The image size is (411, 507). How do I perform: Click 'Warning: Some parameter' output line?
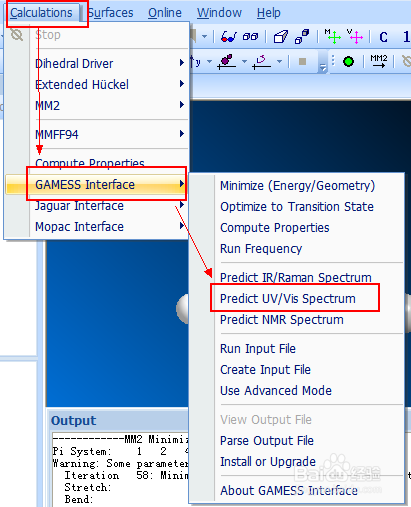[x=121, y=463]
